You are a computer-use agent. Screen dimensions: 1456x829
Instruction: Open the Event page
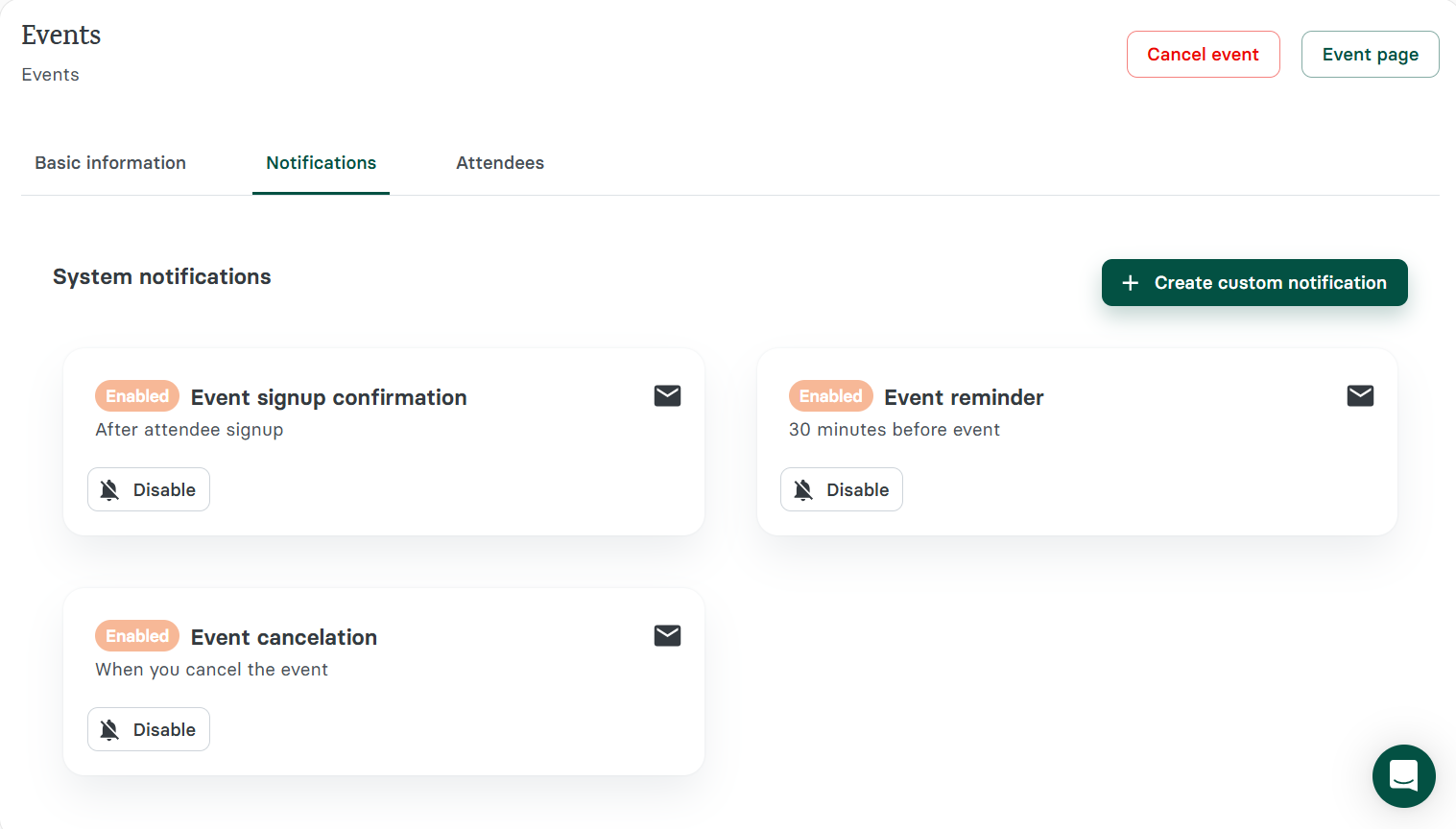click(x=1370, y=54)
